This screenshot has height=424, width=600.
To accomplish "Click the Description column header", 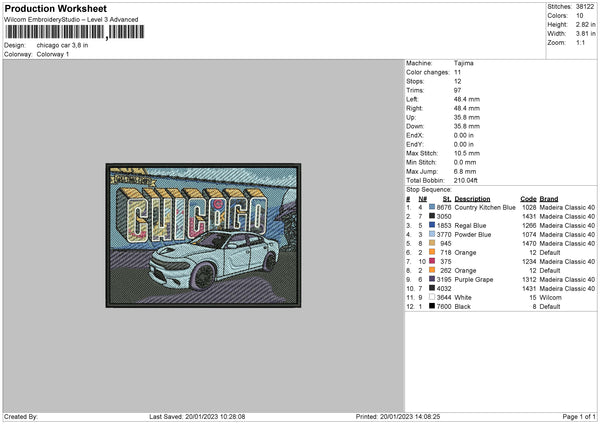I will pos(472,199).
